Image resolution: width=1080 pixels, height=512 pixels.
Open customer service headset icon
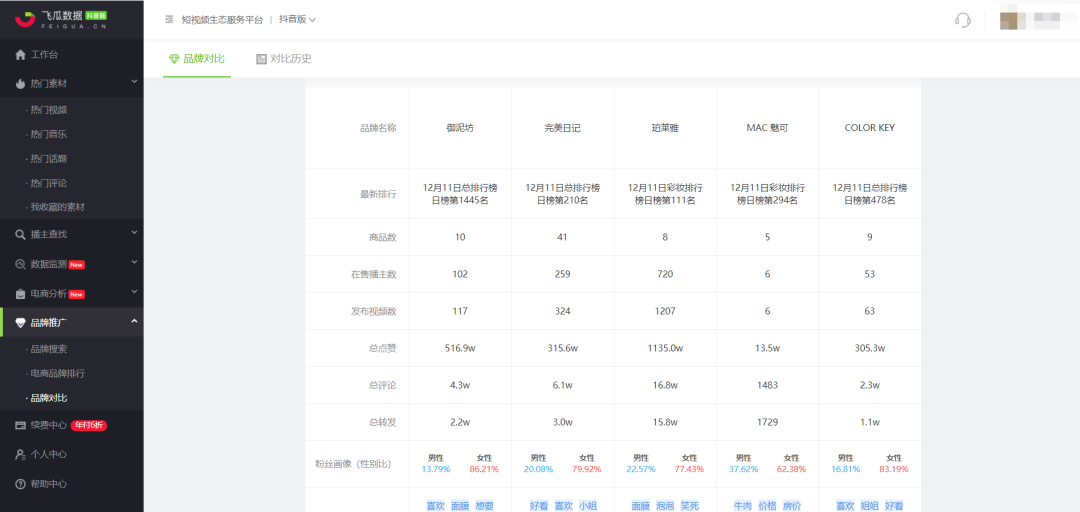[963, 20]
